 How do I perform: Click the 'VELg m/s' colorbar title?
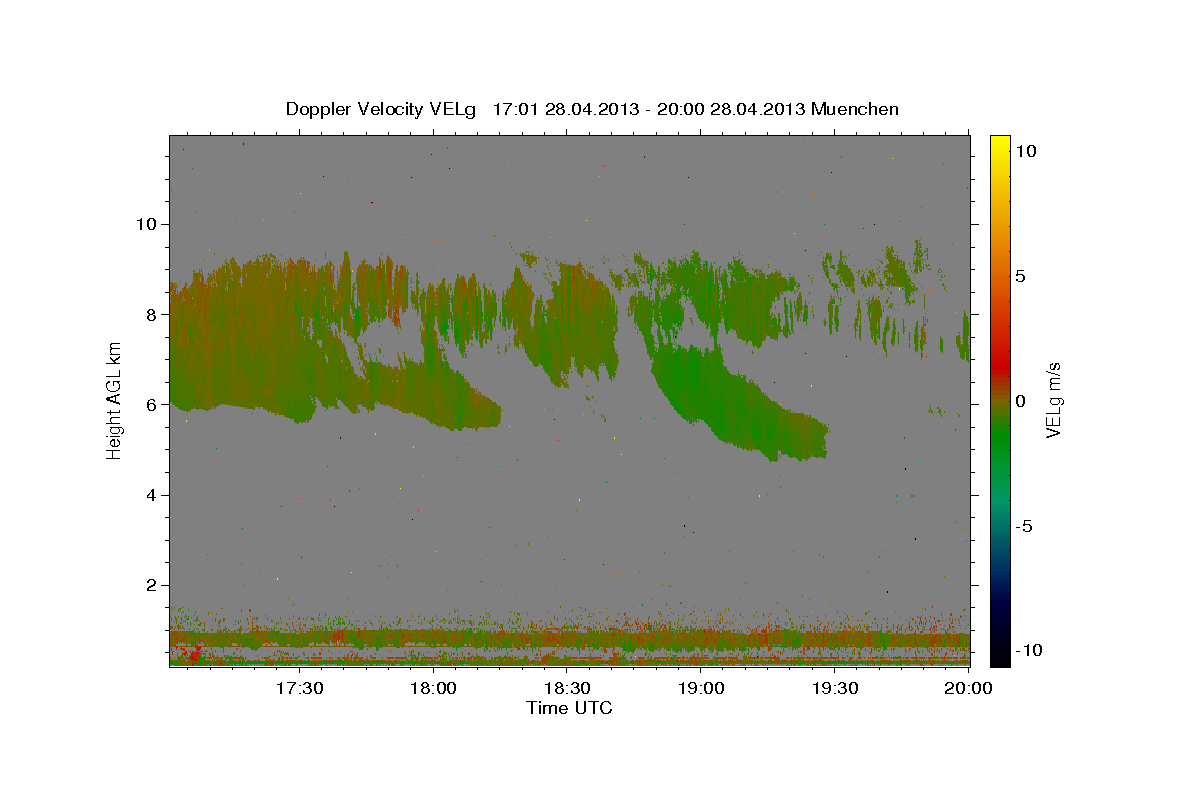click(x=1054, y=400)
